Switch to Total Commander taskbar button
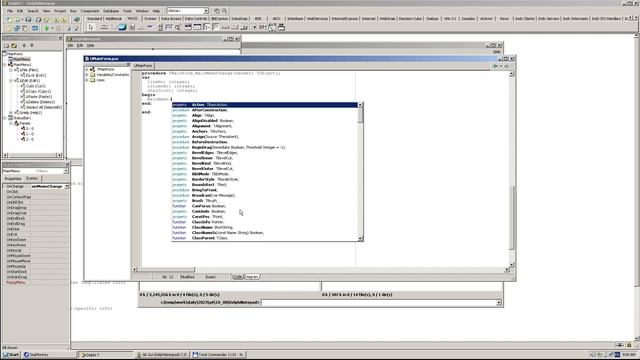The height and width of the screenshot is (360, 640). (x=218, y=355)
